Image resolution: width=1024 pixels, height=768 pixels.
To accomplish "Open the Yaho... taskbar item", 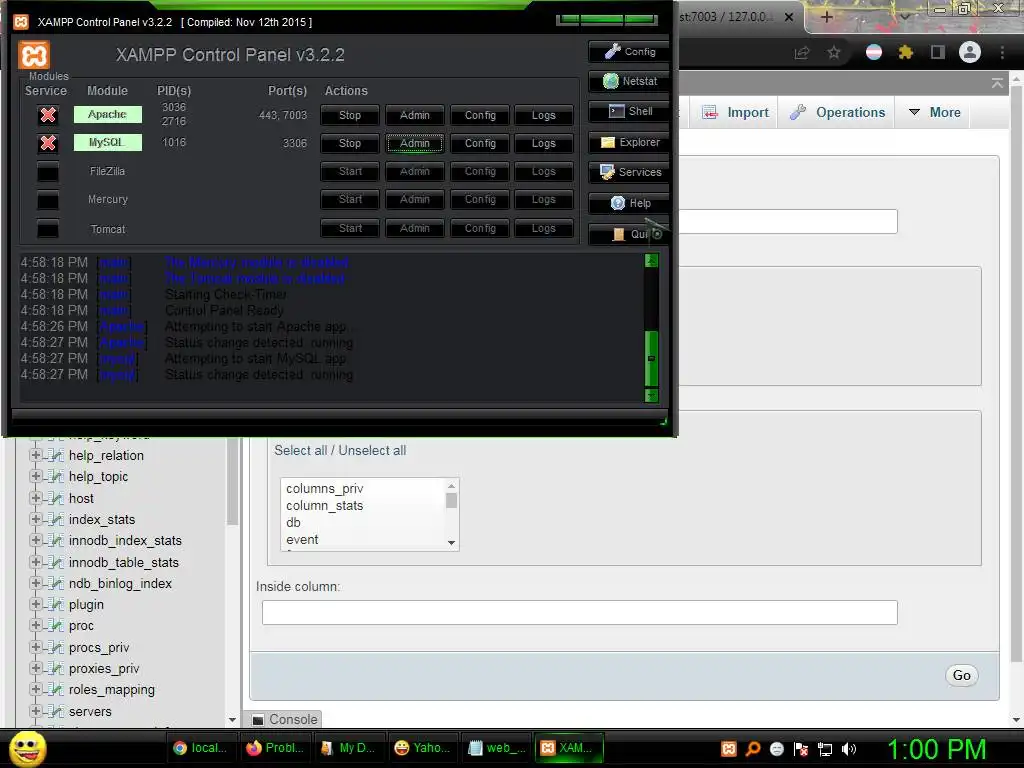I will (423, 748).
